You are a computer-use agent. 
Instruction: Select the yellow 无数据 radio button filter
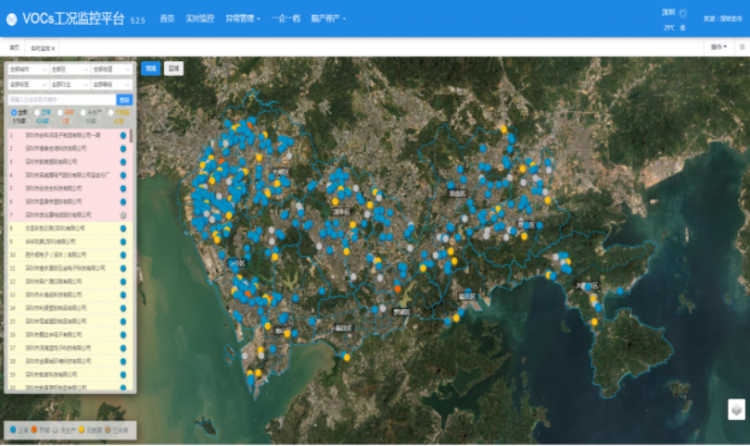click(x=110, y=112)
